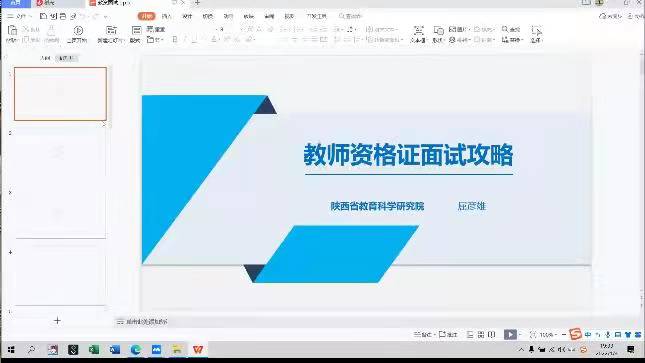645x363 pixels.
Task: Switch to reading view icon
Action: [x=492, y=335]
